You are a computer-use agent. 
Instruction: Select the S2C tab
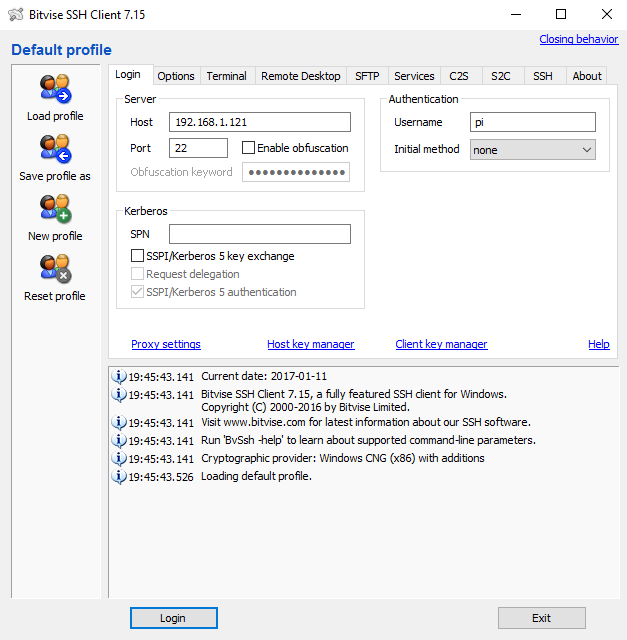pos(501,76)
